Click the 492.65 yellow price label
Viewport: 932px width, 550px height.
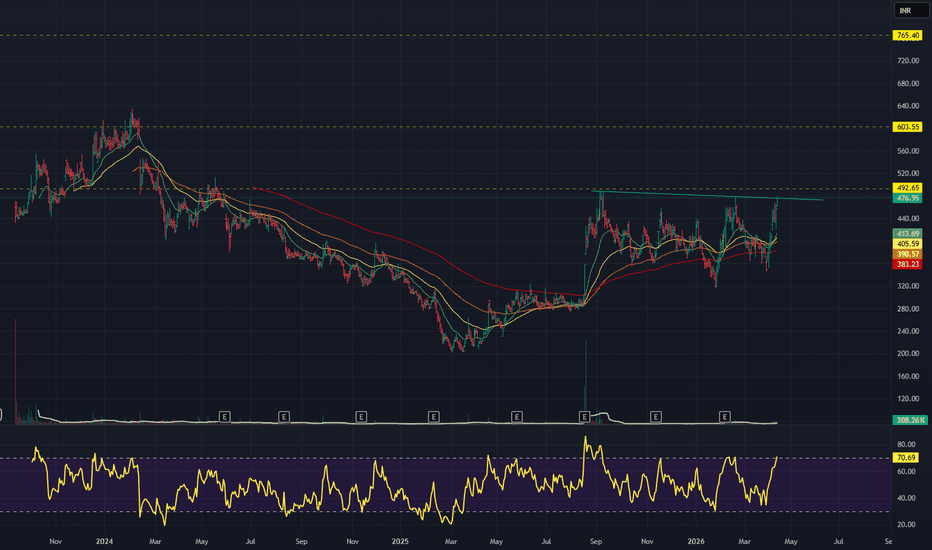click(x=907, y=188)
